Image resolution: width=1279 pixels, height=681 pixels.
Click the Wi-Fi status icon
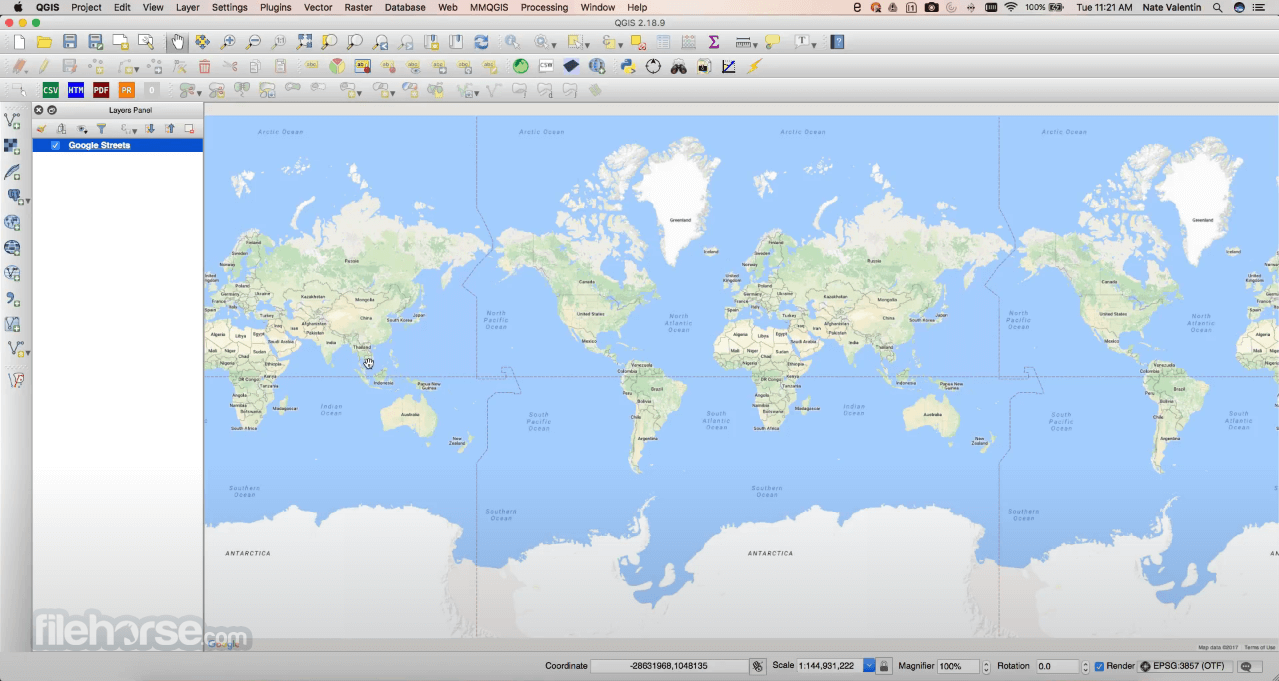point(1011,7)
